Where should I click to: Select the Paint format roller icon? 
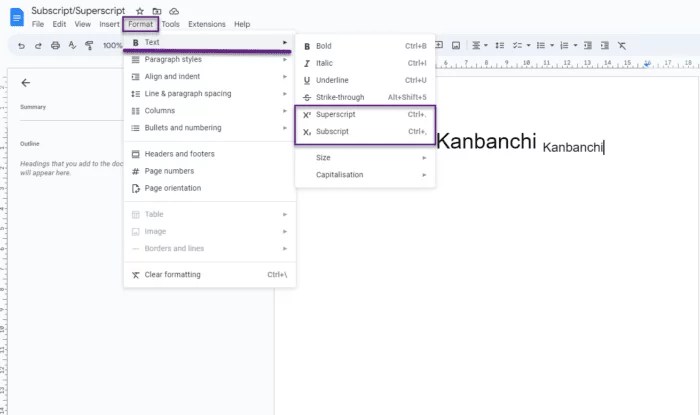89,46
